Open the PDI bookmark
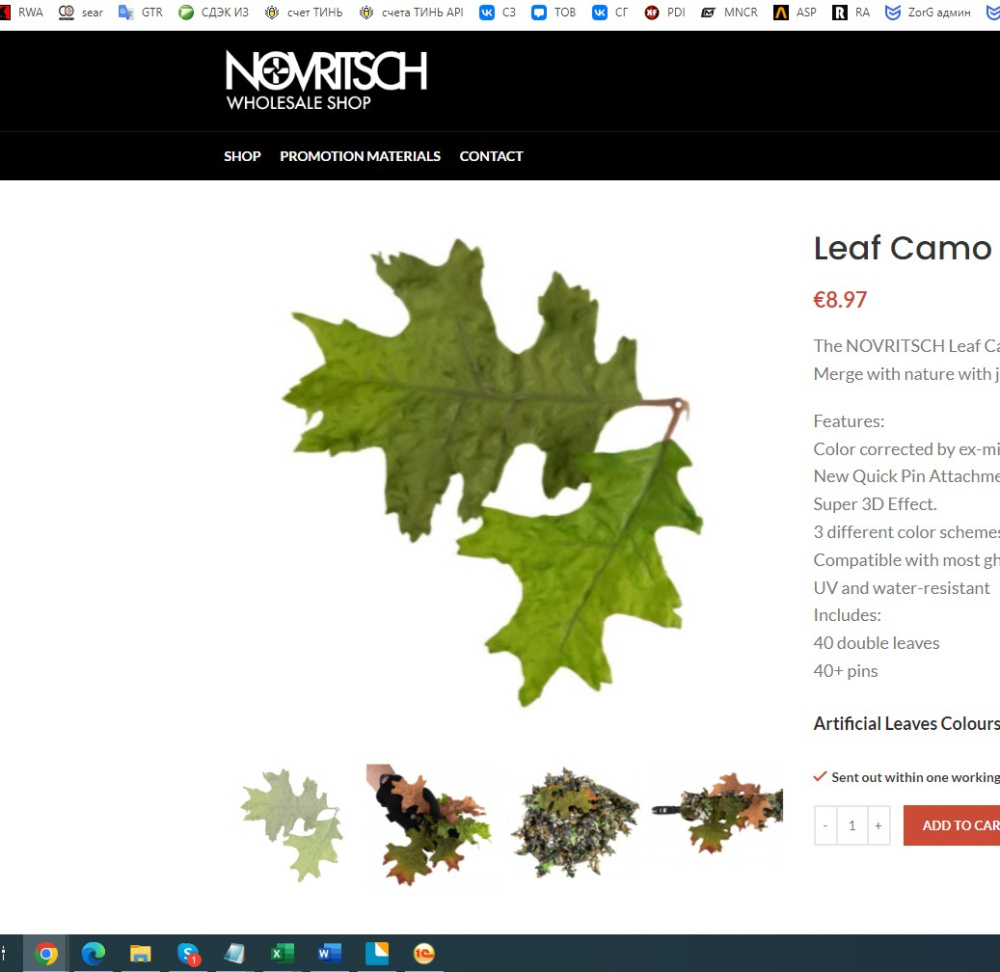This screenshot has height=972, width=1000. point(665,12)
